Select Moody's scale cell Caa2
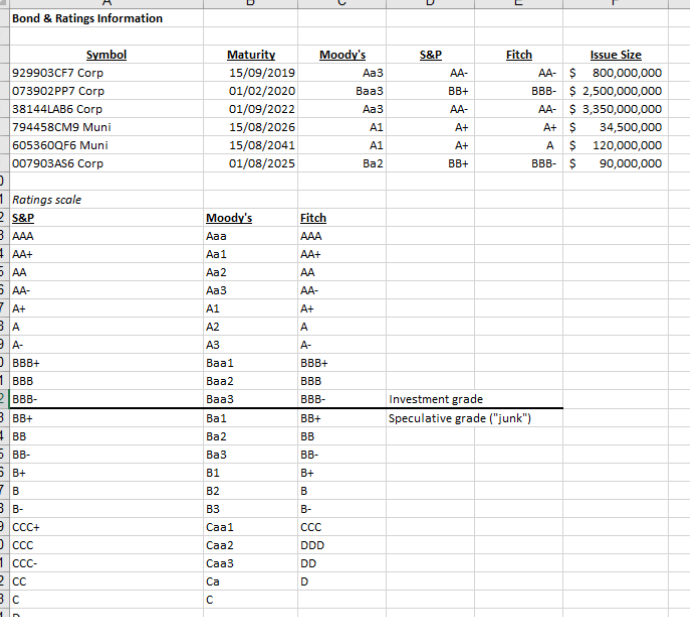 point(251,545)
